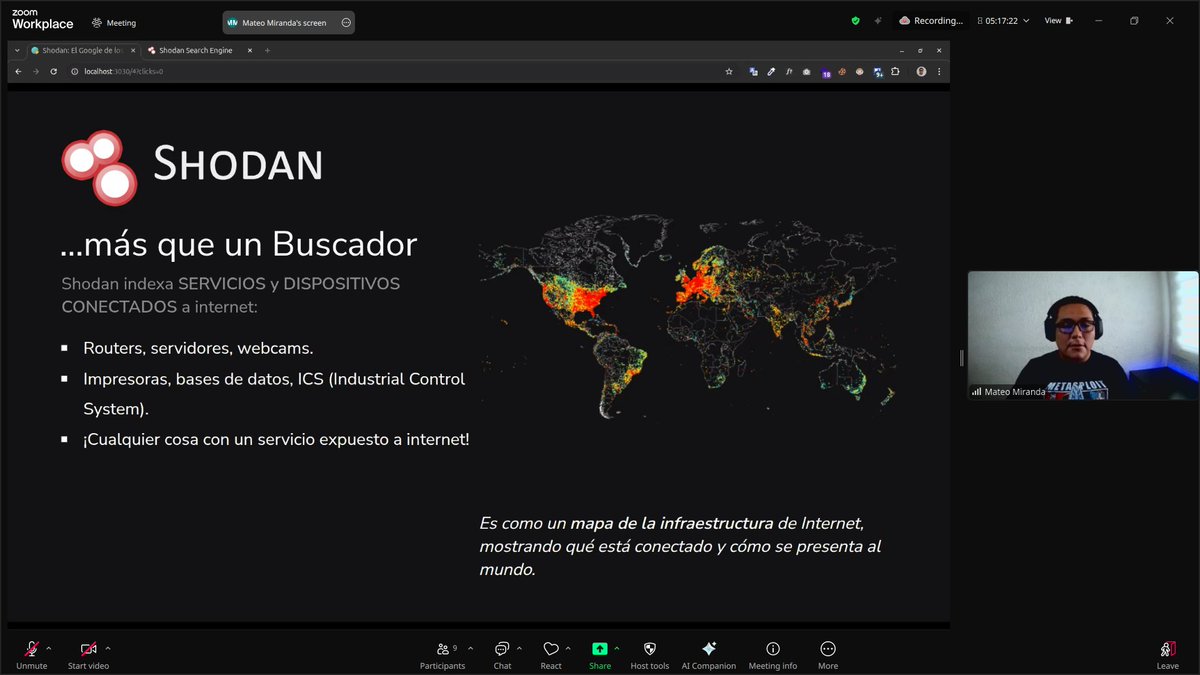Screen dimensions: 1200x675
Task: Switch to the Shodan Search Engine tab
Action: point(195,49)
